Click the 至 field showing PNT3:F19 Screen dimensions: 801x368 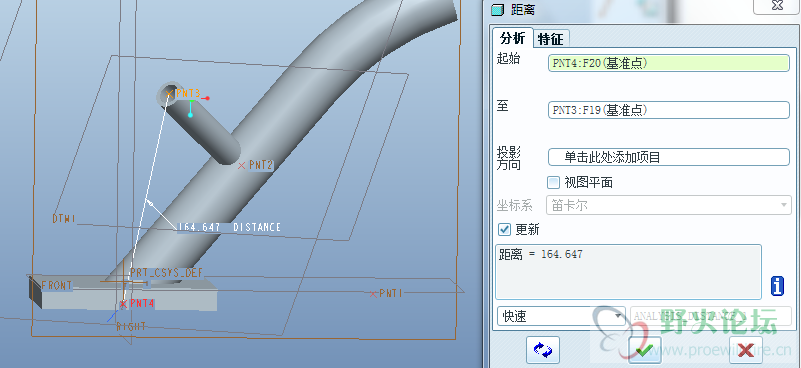click(669, 110)
